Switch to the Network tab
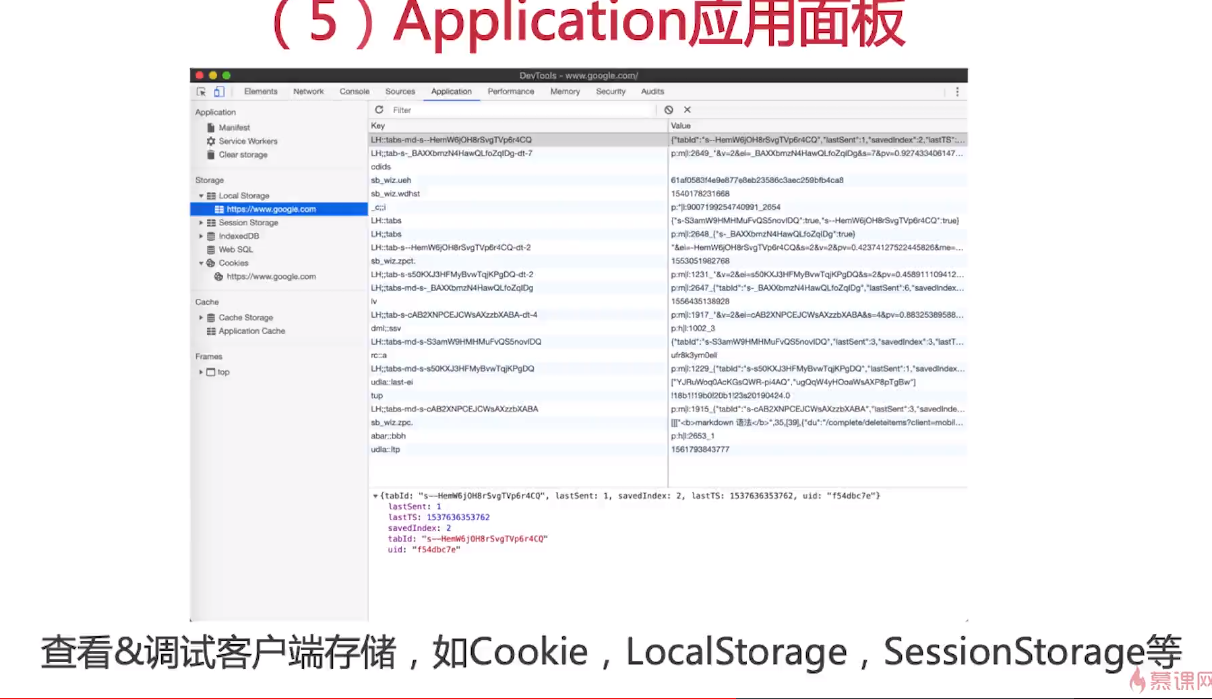The height and width of the screenshot is (699, 1212). tap(308, 92)
